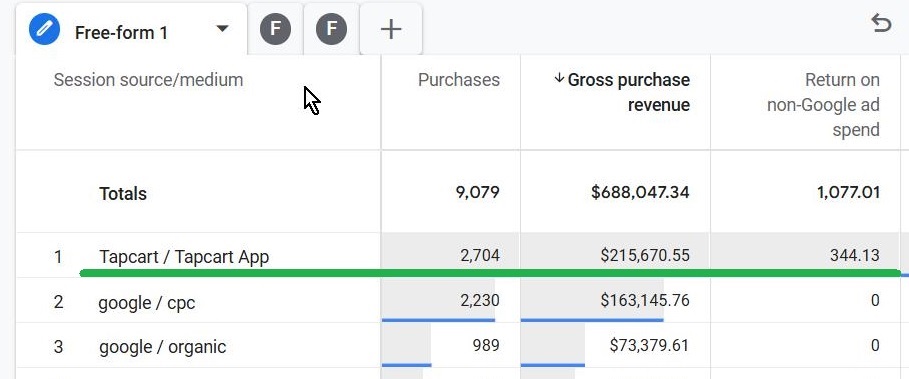Open the Free-form 1 tab dropdown arrow
The width and height of the screenshot is (909, 379).
tap(222, 28)
